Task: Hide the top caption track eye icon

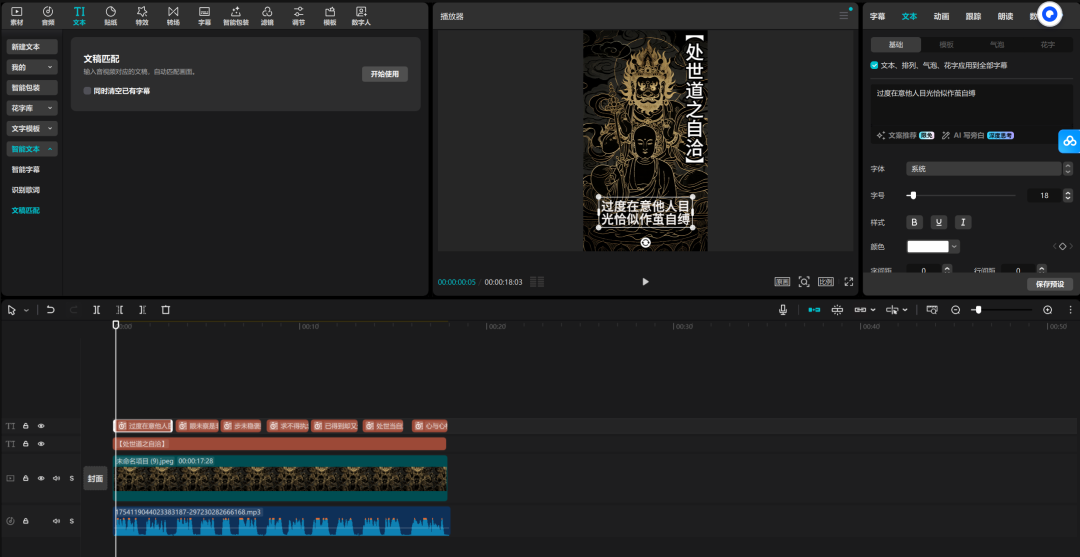Action: [x=41, y=426]
